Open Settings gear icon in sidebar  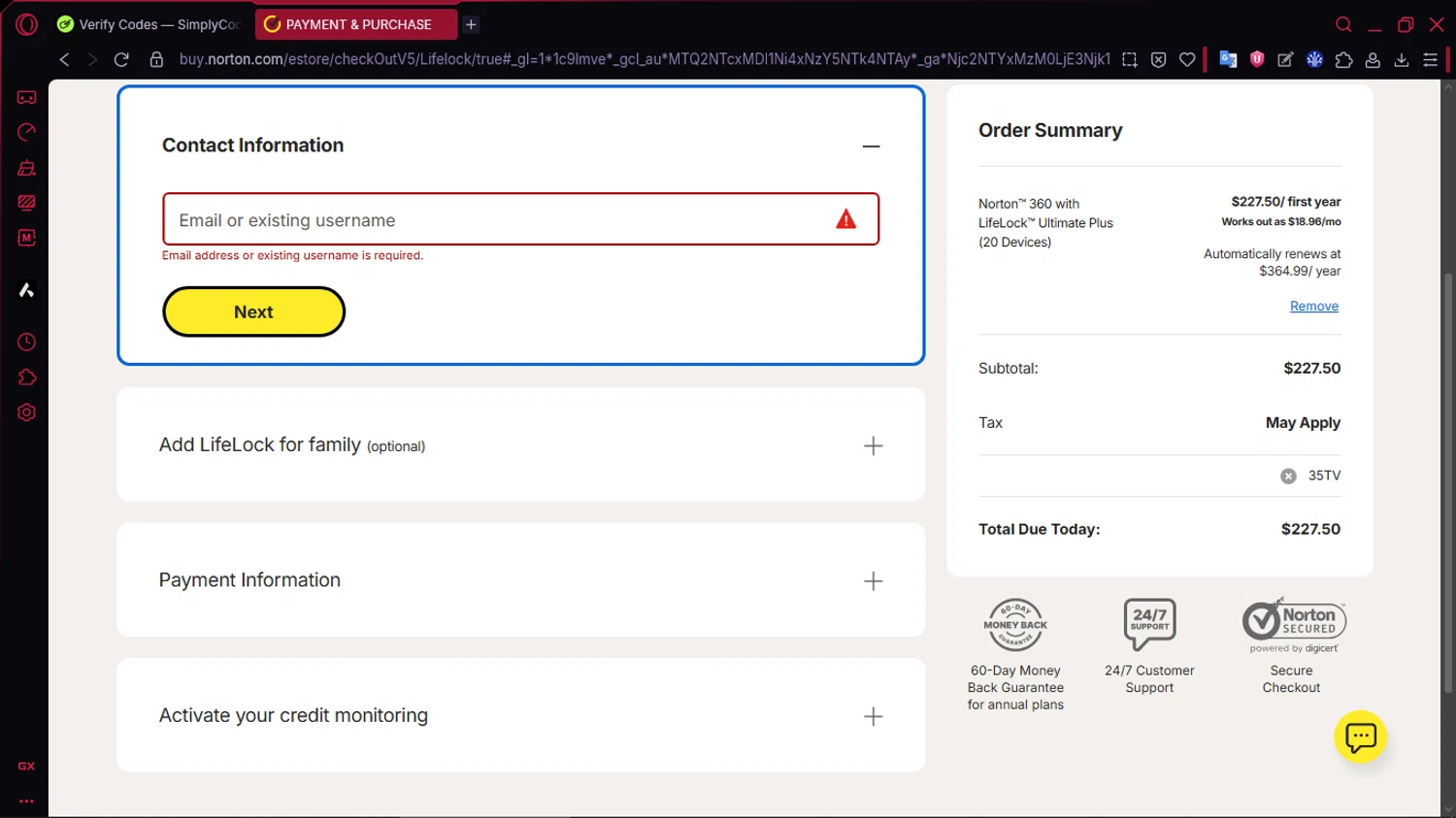pyautogui.click(x=26, y=412)
